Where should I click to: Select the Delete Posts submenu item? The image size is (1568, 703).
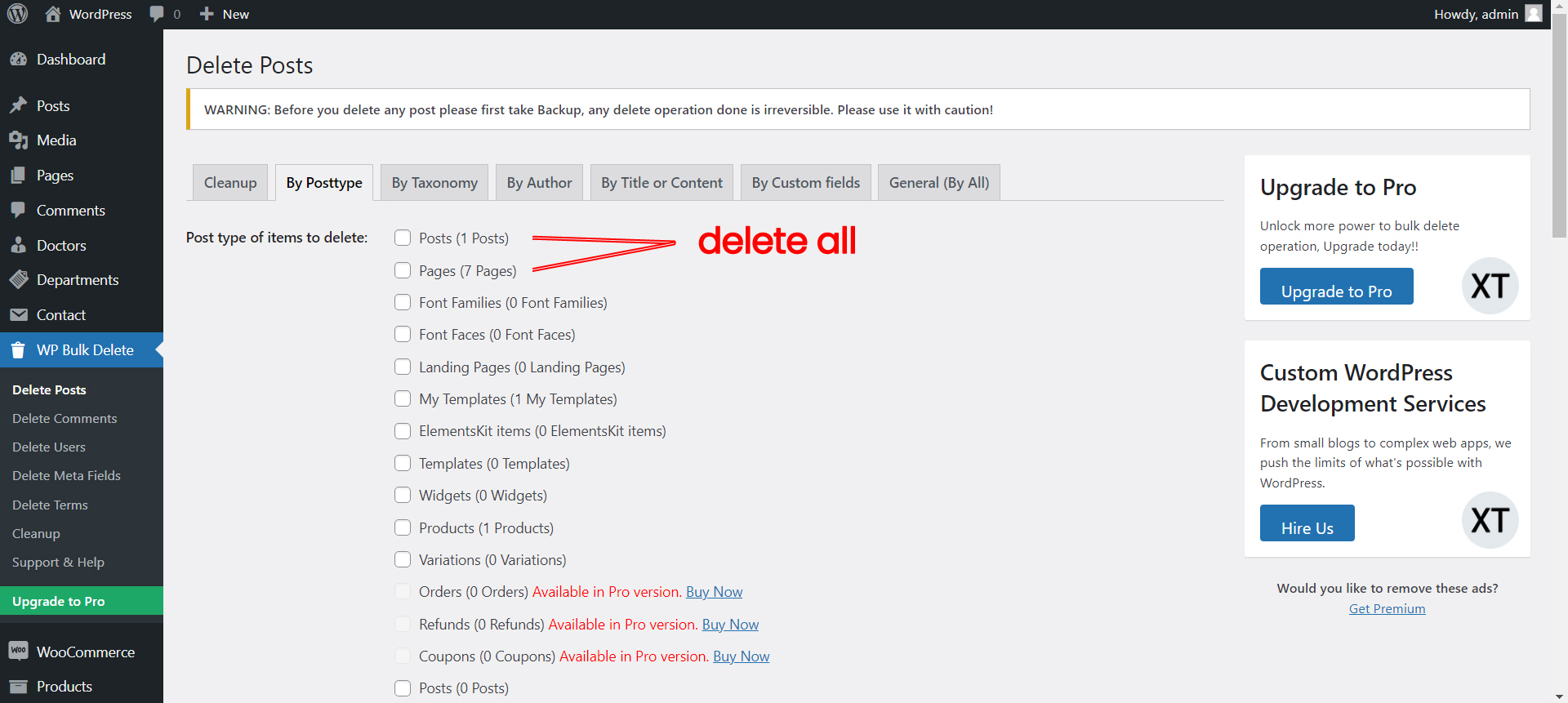[49, 390]
